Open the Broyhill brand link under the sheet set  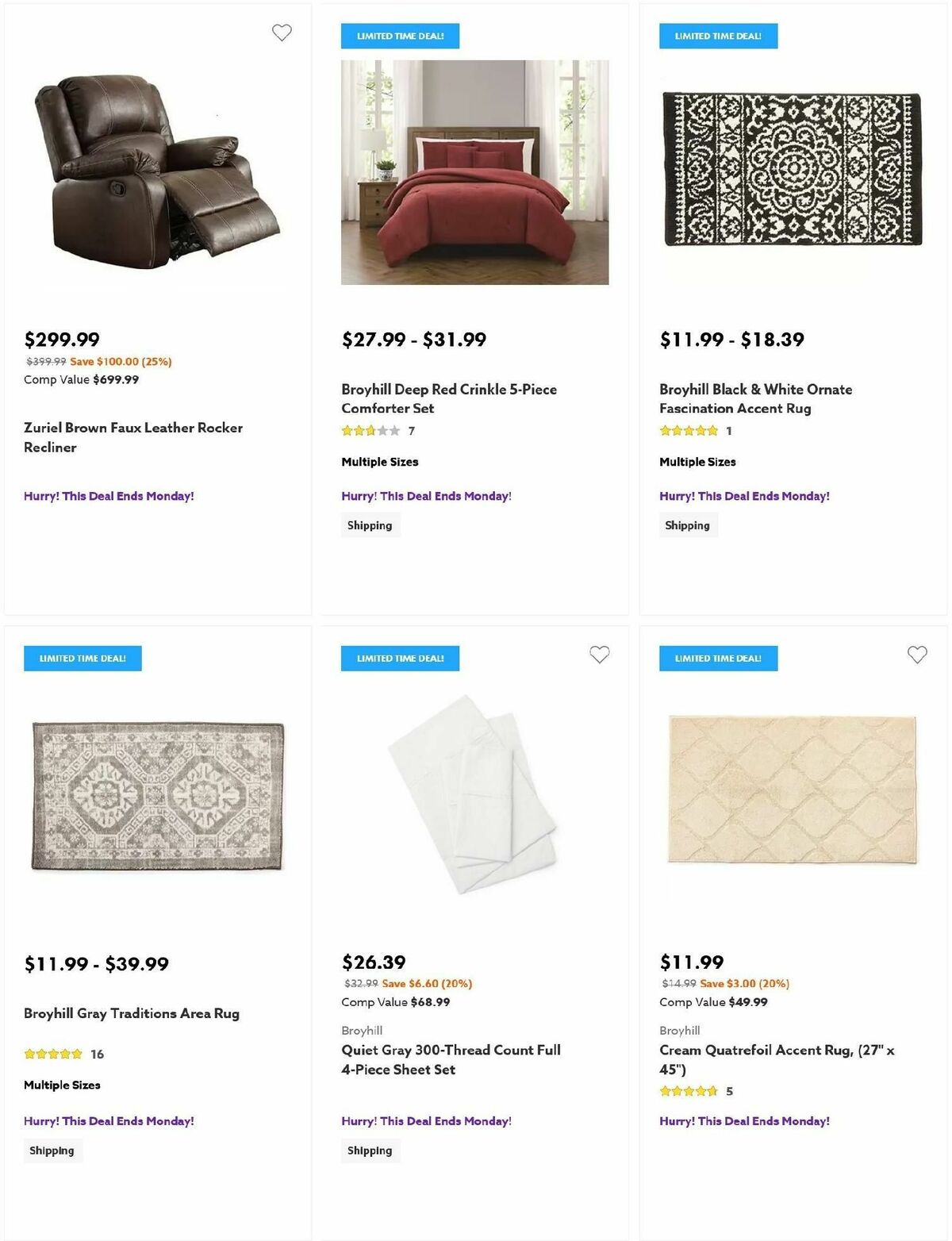(361, 1030)
